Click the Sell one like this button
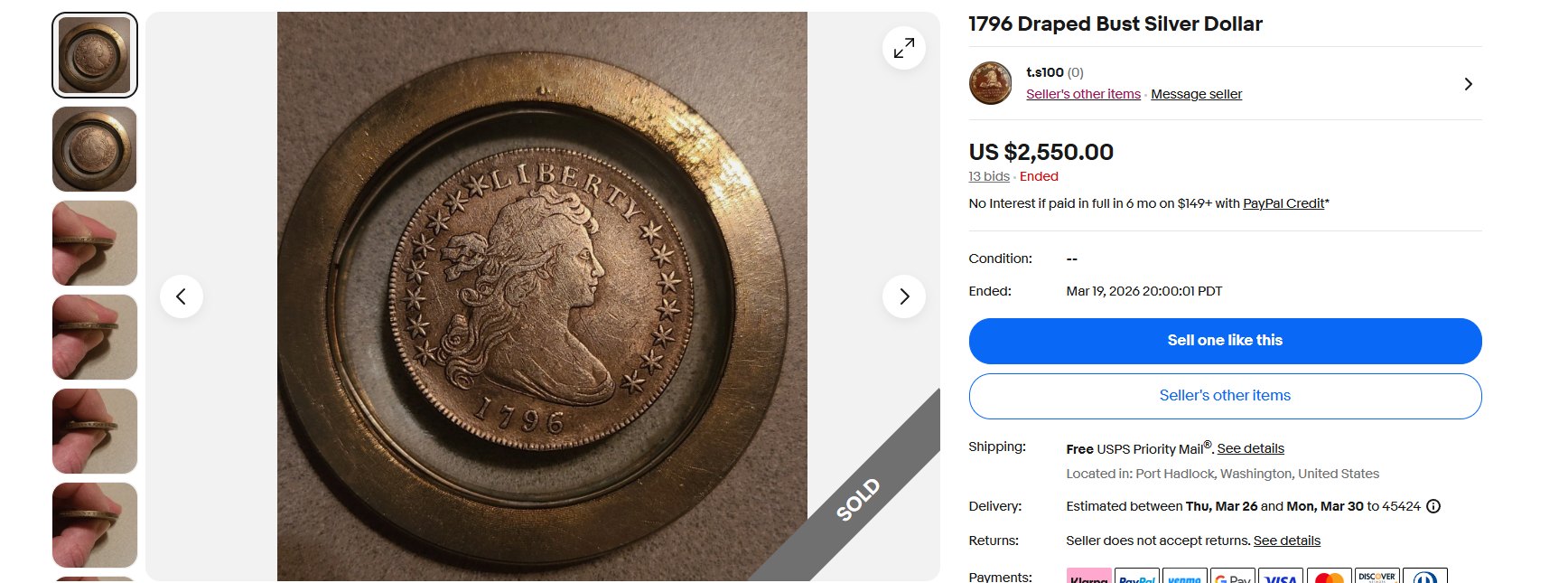Screen dimensions: 1568x583 [x=1225, y=341]
